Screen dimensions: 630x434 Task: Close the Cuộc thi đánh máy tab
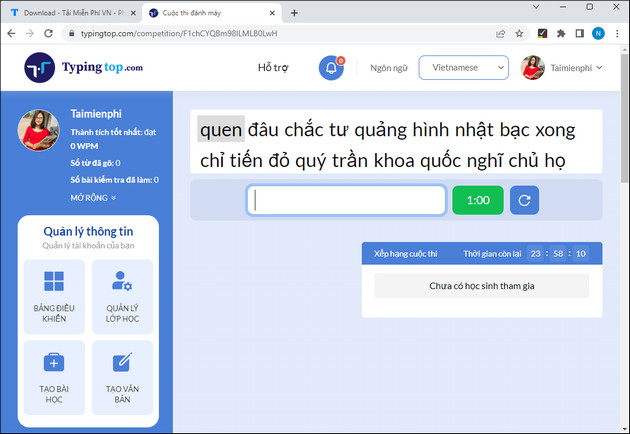pos(272,13)
